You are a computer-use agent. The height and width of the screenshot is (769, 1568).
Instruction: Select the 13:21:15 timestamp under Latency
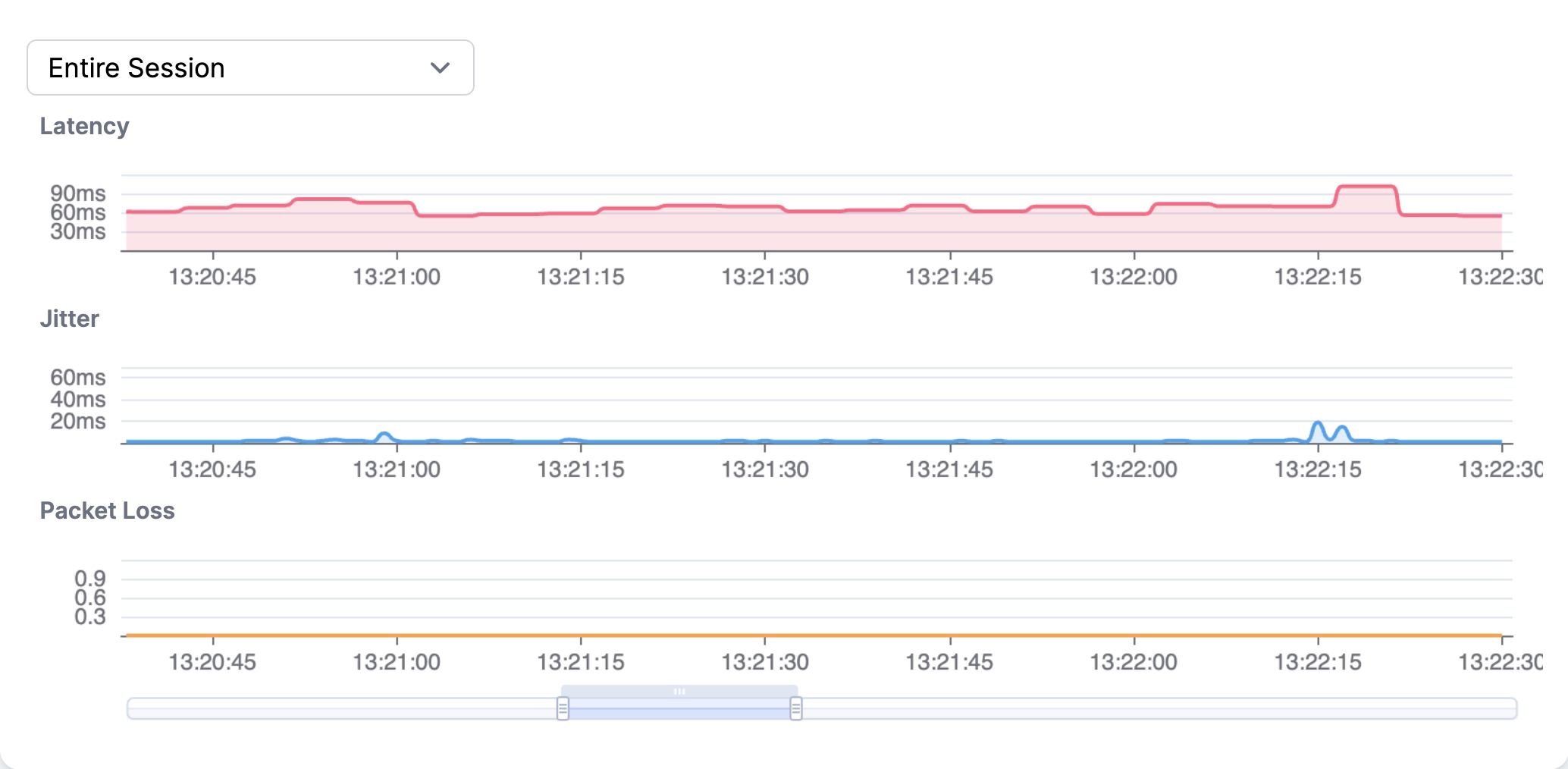(582, 276)
